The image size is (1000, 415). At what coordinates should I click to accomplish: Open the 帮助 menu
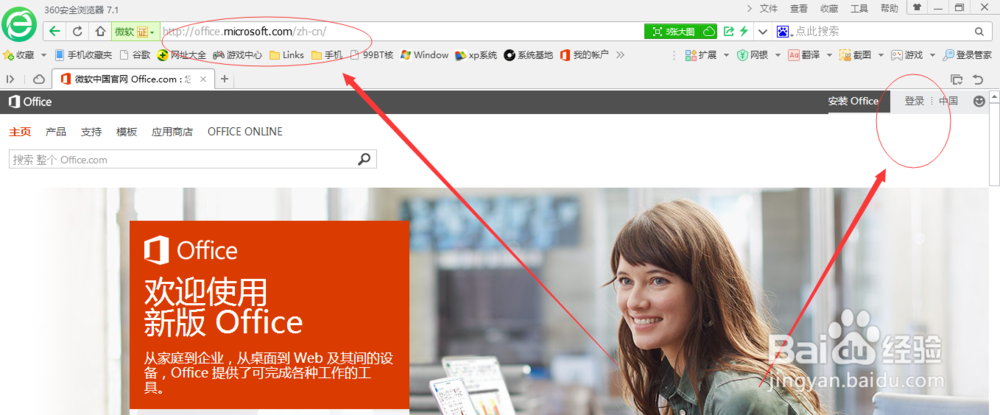tap(889, 8)
